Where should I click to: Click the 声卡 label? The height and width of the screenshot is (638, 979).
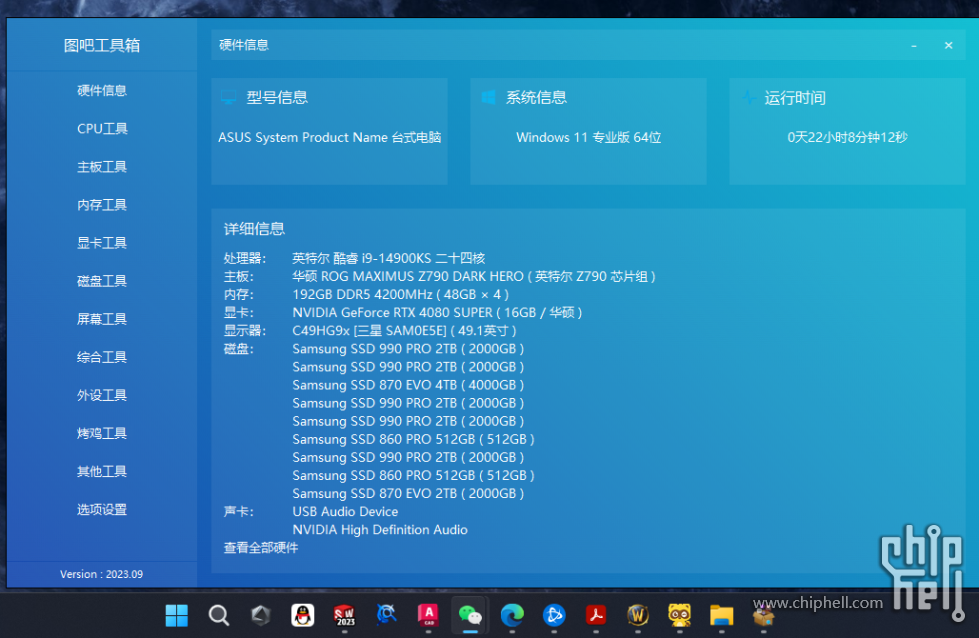coord(239,512)
